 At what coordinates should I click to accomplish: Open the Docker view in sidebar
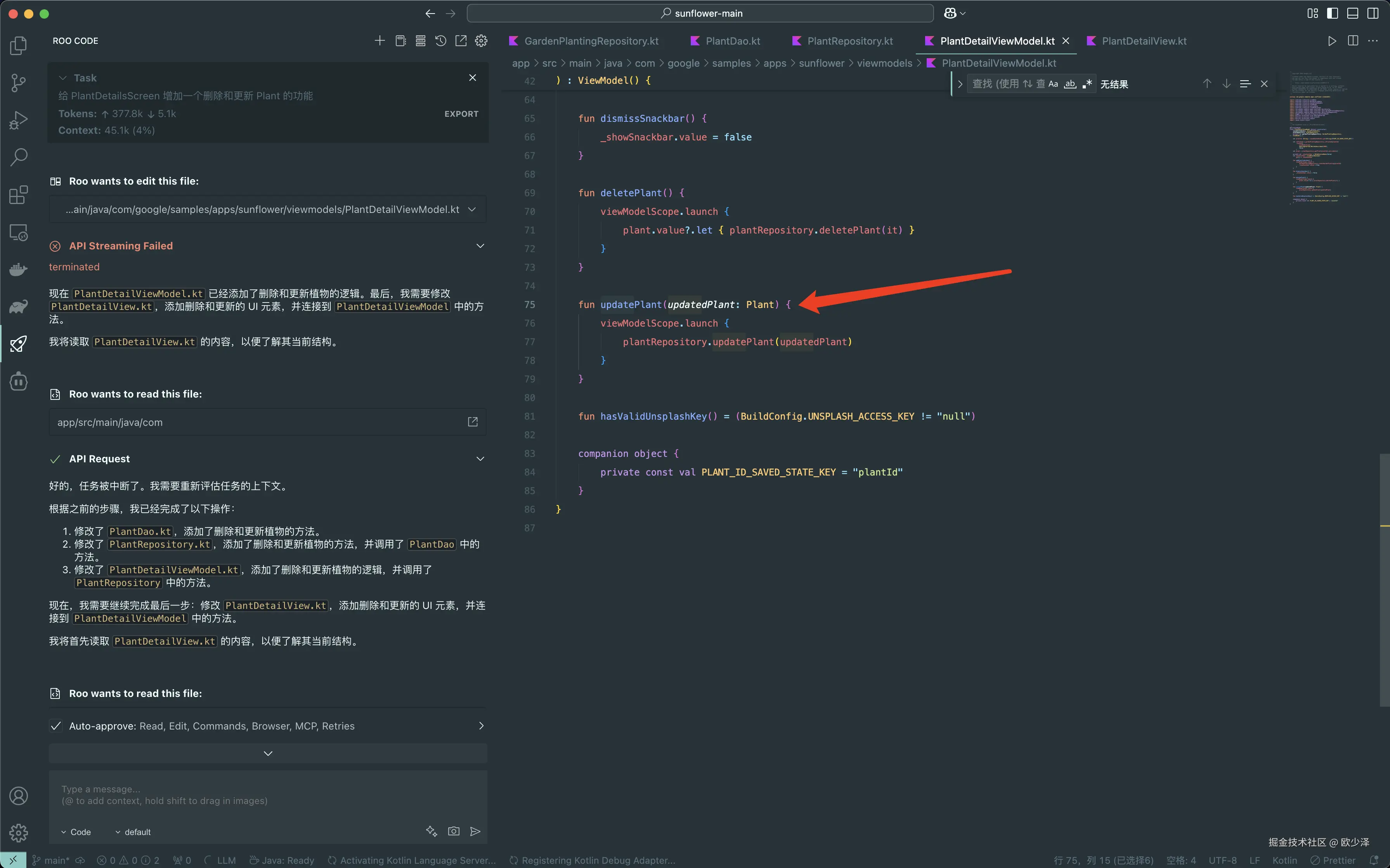[18, 269]
